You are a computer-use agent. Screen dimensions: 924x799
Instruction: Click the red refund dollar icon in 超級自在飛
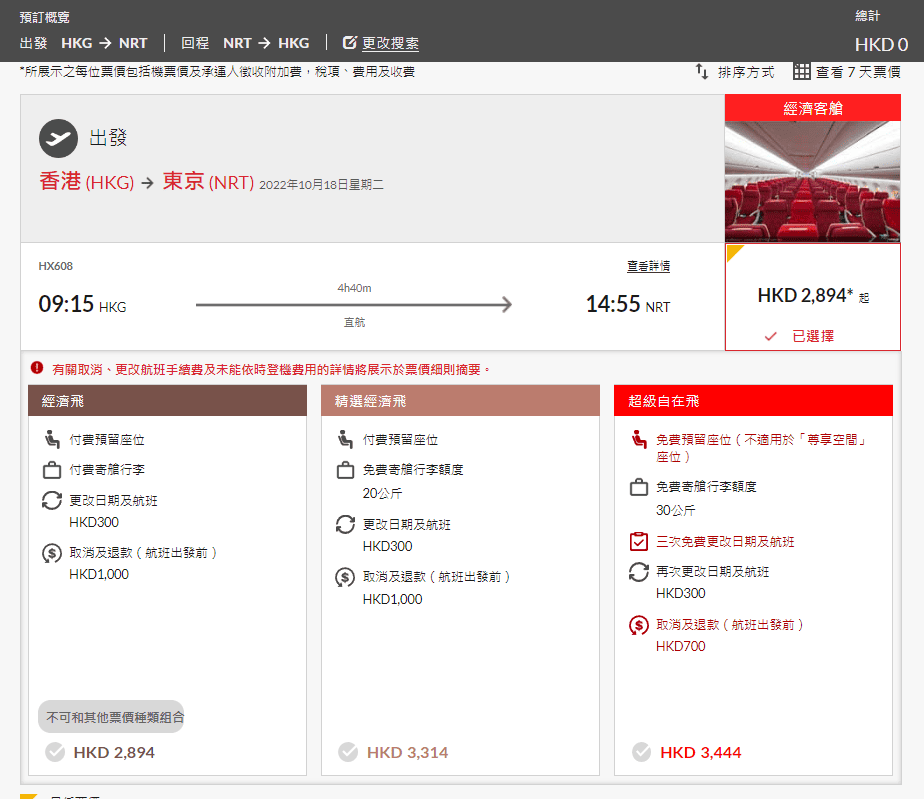[x=638, y=625]
